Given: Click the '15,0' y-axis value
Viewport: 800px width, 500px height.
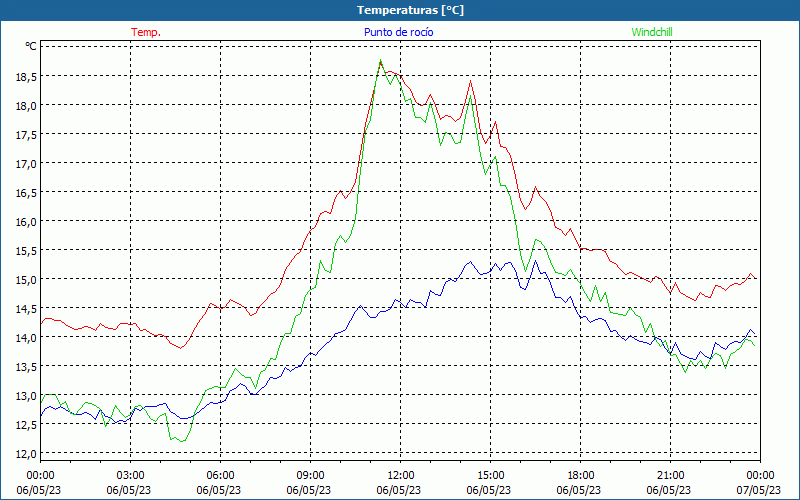Looking at the screenshot, I should [26, 279].
